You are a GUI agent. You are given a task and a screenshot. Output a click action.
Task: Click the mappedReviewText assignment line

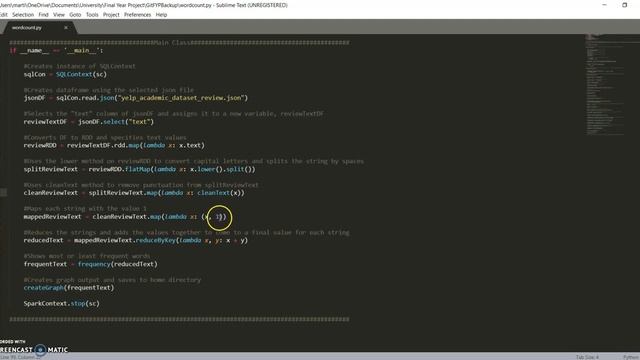125,217
